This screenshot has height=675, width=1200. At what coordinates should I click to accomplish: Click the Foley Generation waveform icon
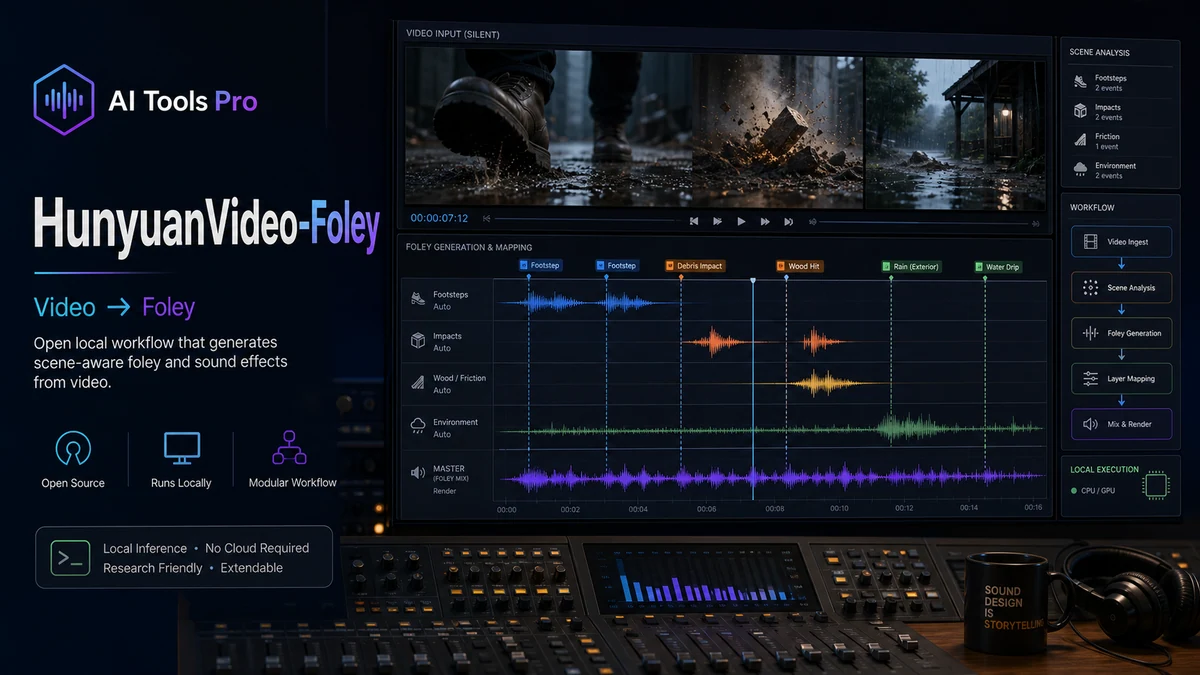(1090, 333)
